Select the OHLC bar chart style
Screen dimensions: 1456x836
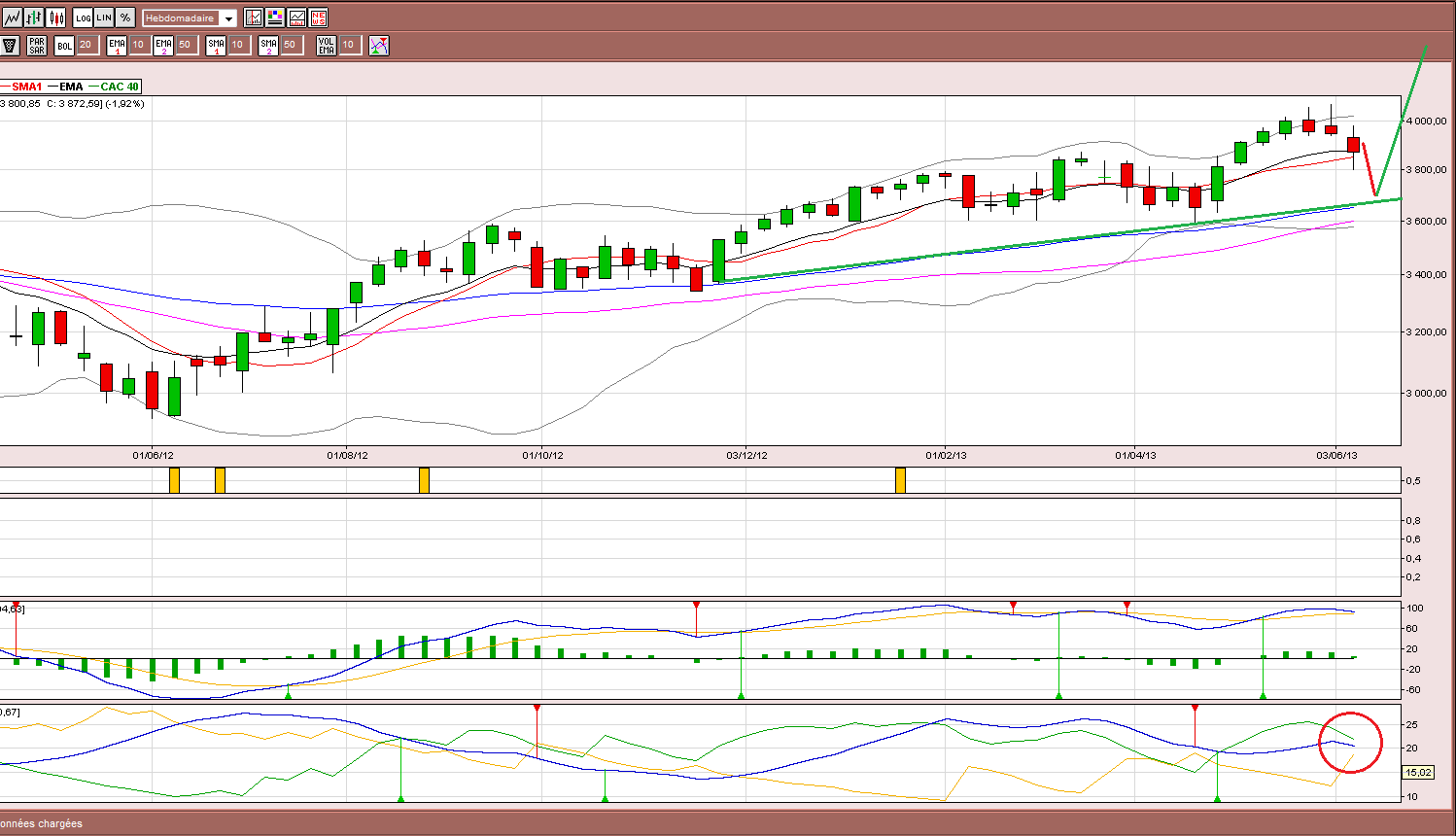35,17
